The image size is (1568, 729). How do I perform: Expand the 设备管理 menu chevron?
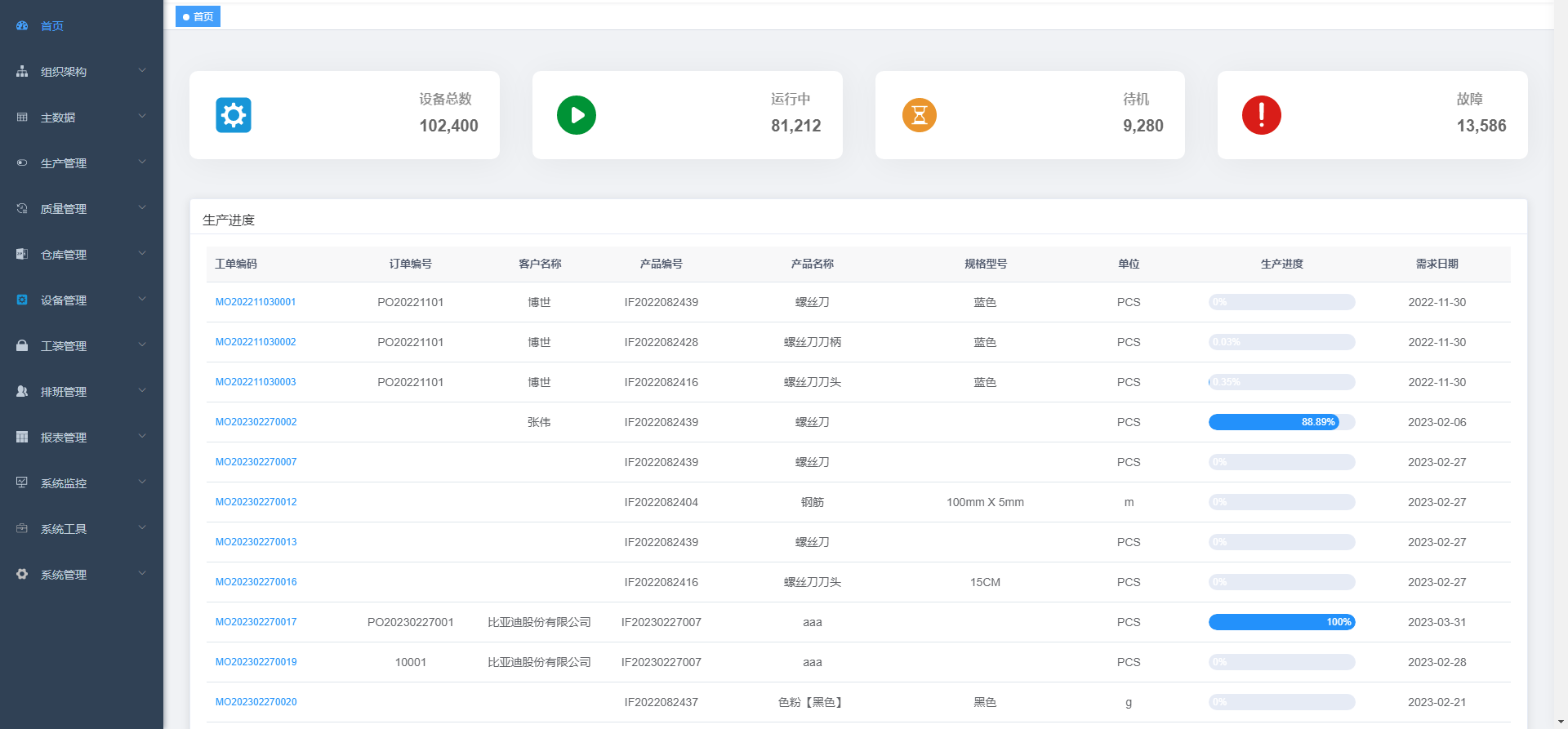[x=142, y=300]
